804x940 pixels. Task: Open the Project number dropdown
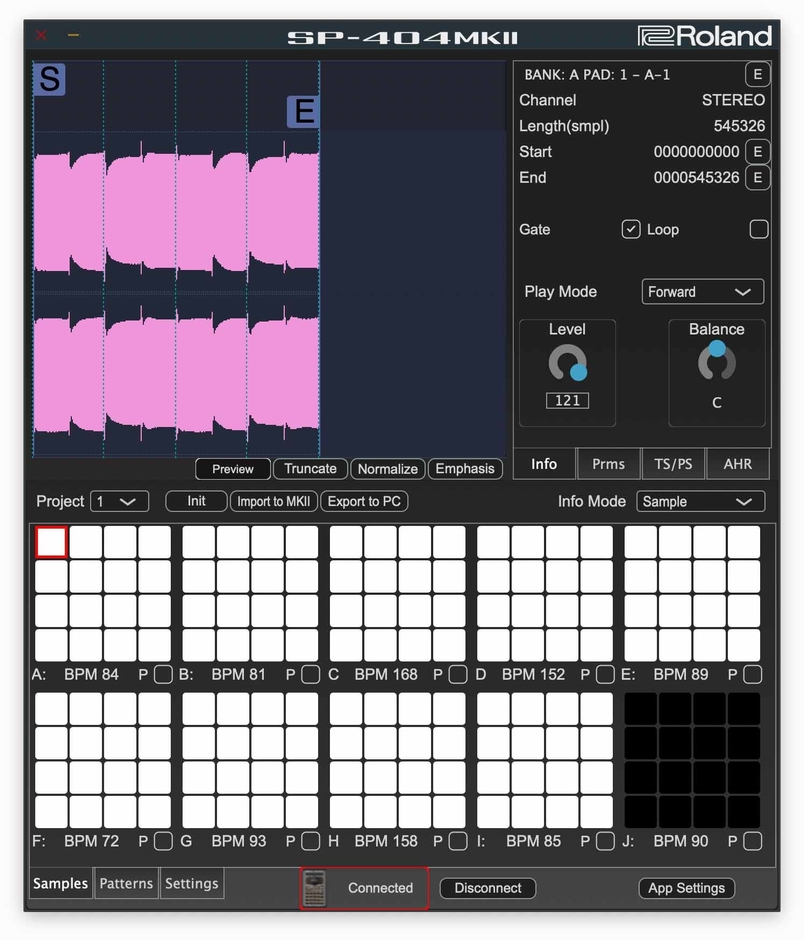119,501
